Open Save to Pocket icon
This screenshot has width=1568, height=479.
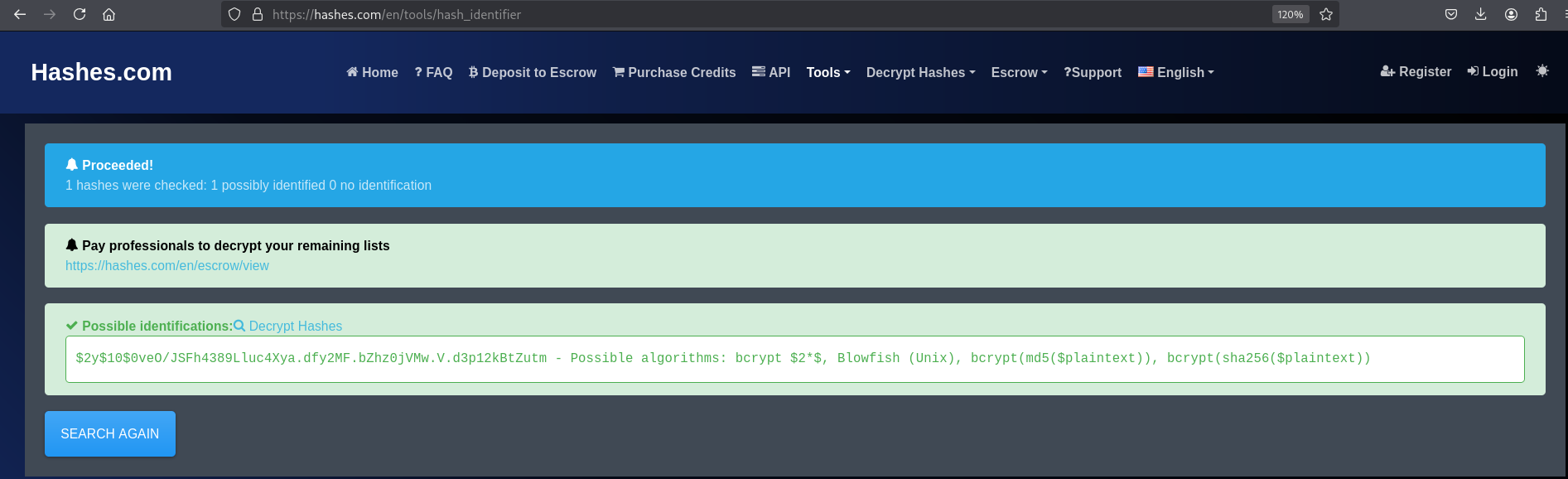tap(1451, 14)
